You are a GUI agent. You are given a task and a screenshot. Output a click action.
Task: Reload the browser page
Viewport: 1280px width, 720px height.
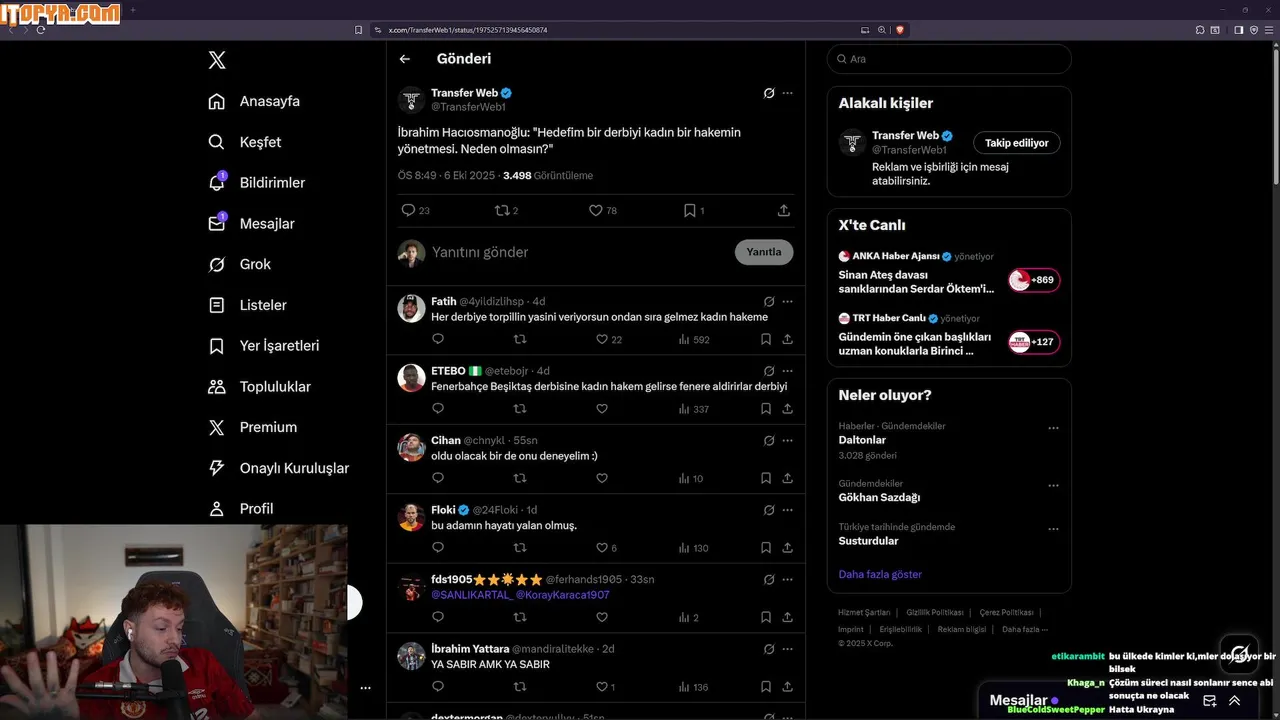[41, 30]
